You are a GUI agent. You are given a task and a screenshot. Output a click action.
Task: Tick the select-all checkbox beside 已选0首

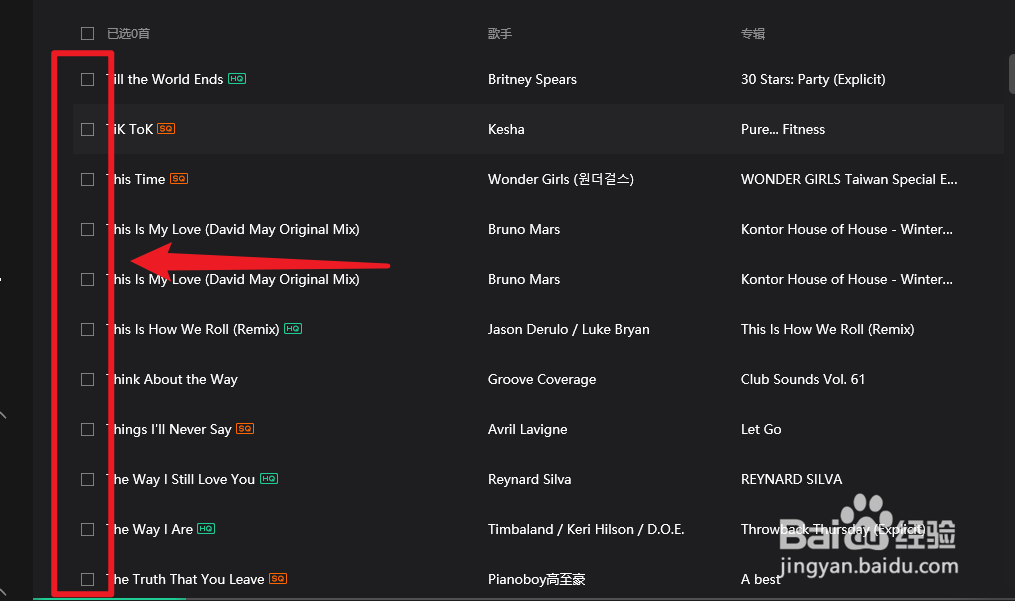[88, 33]
